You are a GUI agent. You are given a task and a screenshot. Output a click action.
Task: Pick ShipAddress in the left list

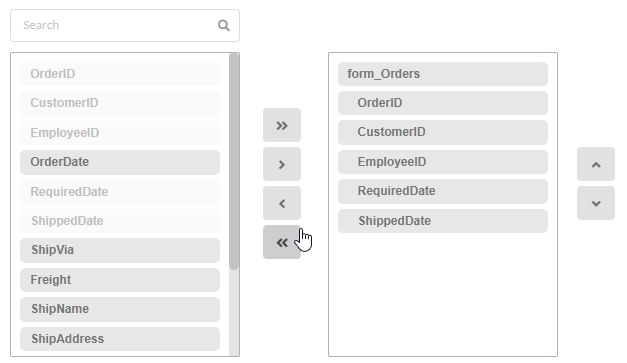coord(120,339)
